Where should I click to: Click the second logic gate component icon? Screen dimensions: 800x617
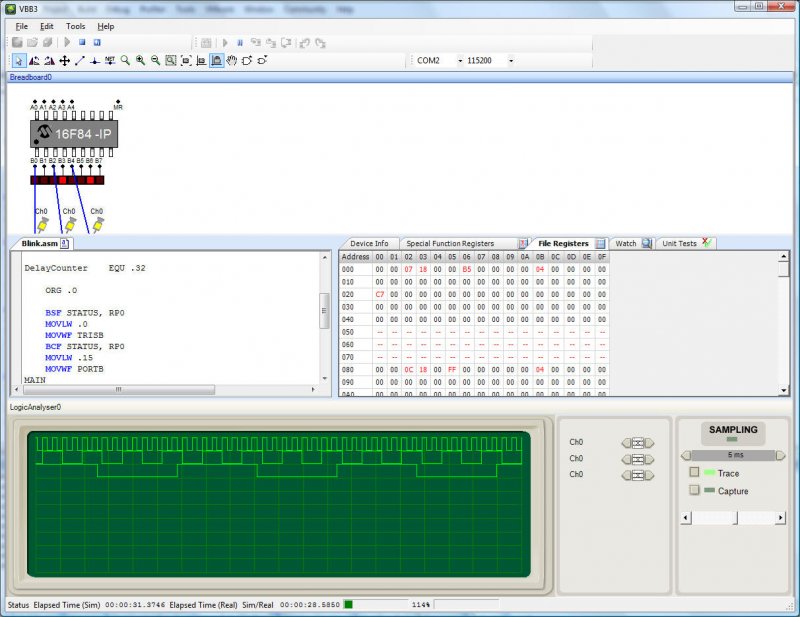pos(262,61)
